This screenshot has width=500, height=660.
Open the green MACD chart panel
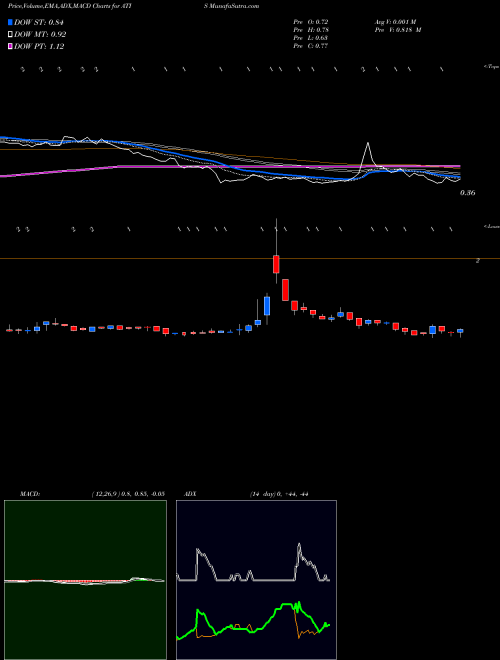pos(85,580)
